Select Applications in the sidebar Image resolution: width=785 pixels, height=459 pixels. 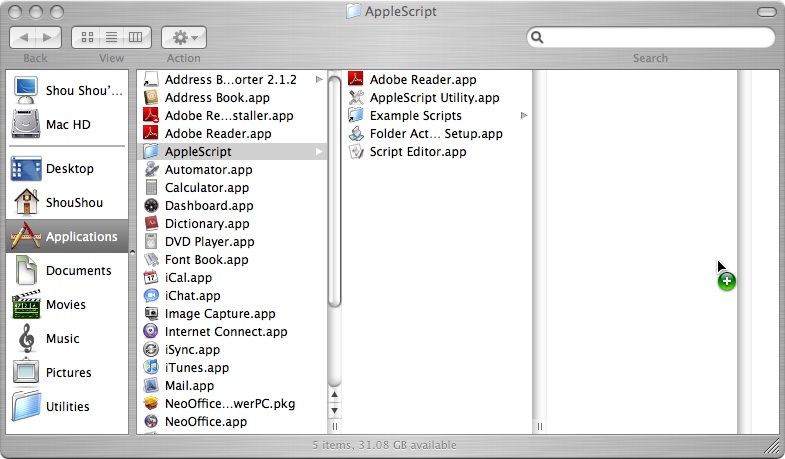click(x=67, y=236)
